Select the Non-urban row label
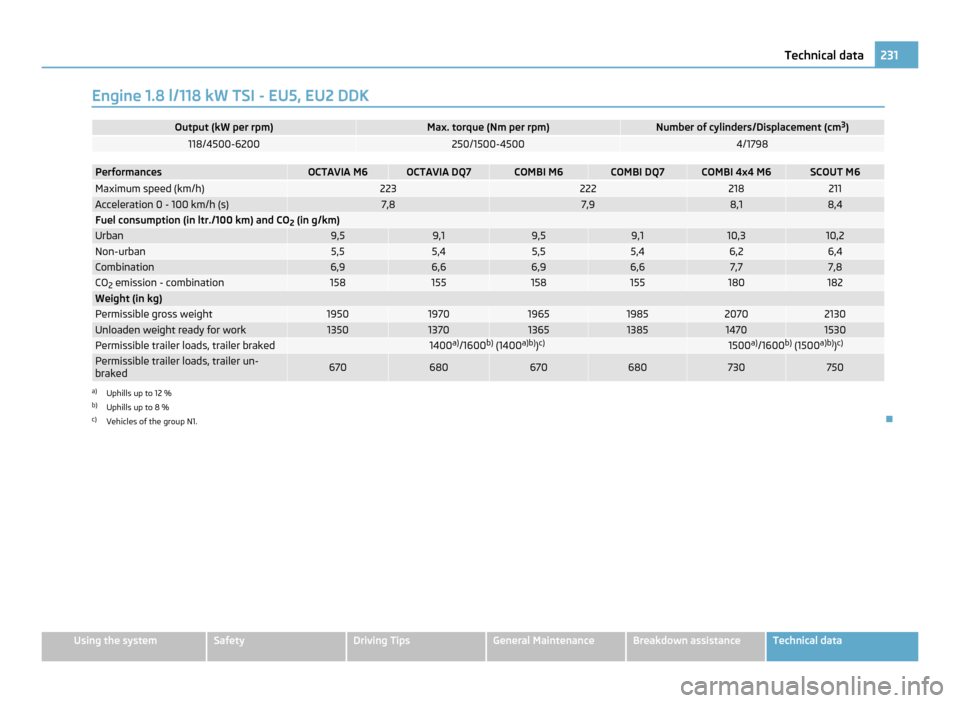This screenshot has height=703, width=960. coord(120,252)
